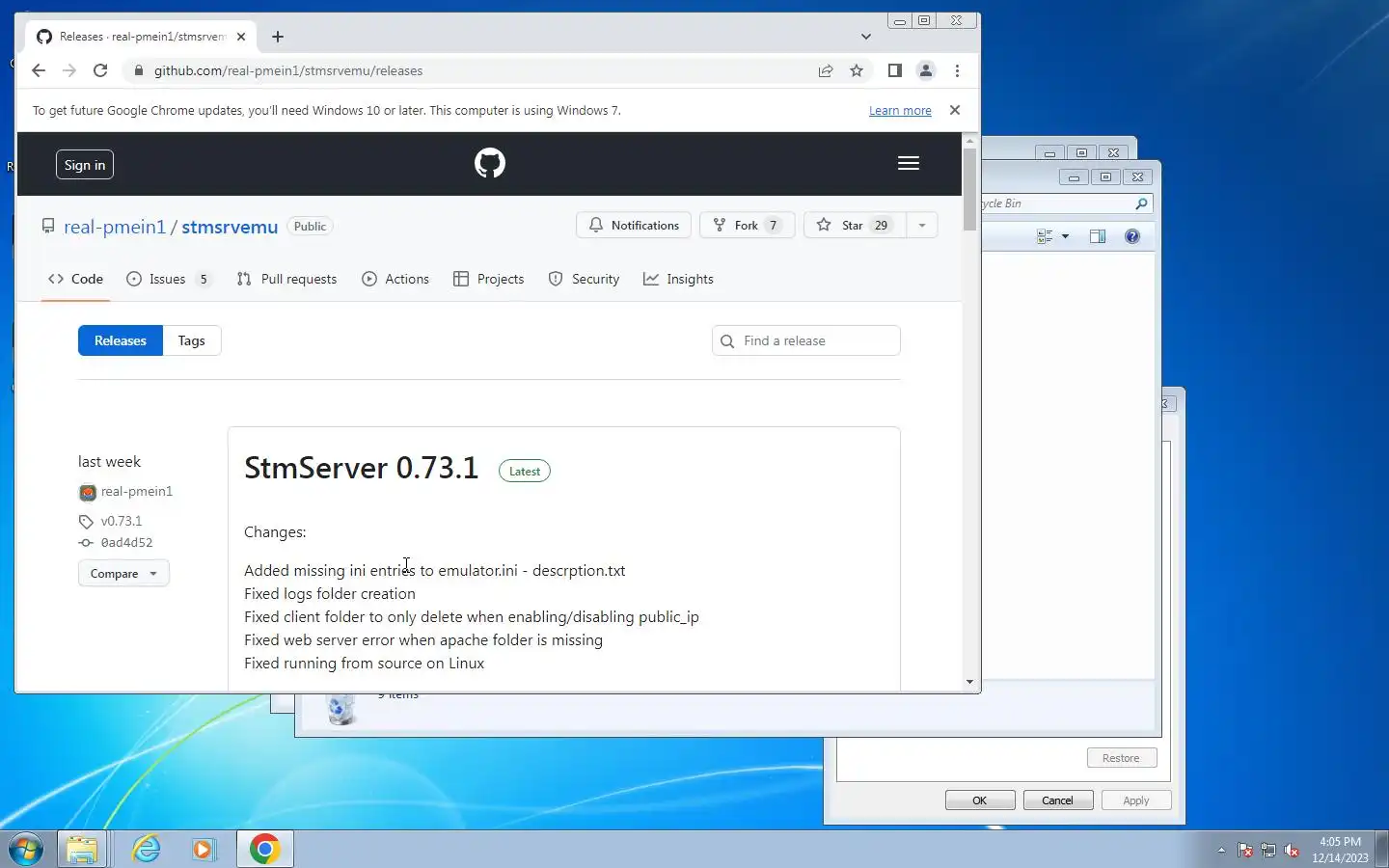Image resolution: width=1389 pixels, height=868 pixels.
Task: Open the view options dropdown in Recycle Bin
Action: tap(1066, 236)
